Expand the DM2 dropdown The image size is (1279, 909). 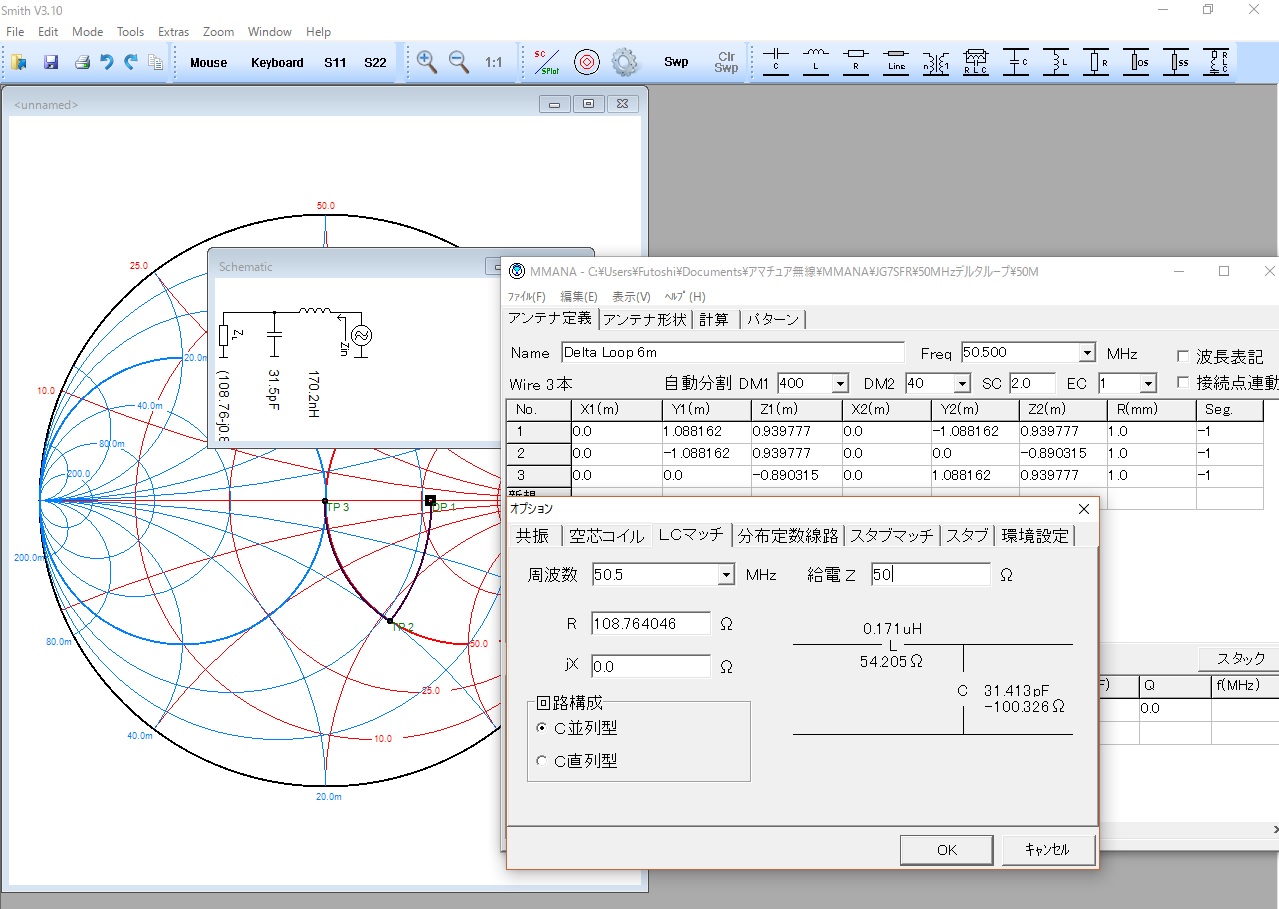(962, 384)
